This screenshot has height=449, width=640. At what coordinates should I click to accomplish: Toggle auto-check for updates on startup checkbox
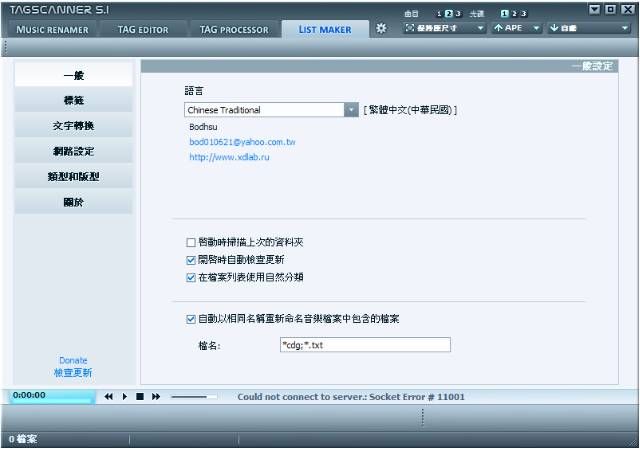tap(191, 260)
